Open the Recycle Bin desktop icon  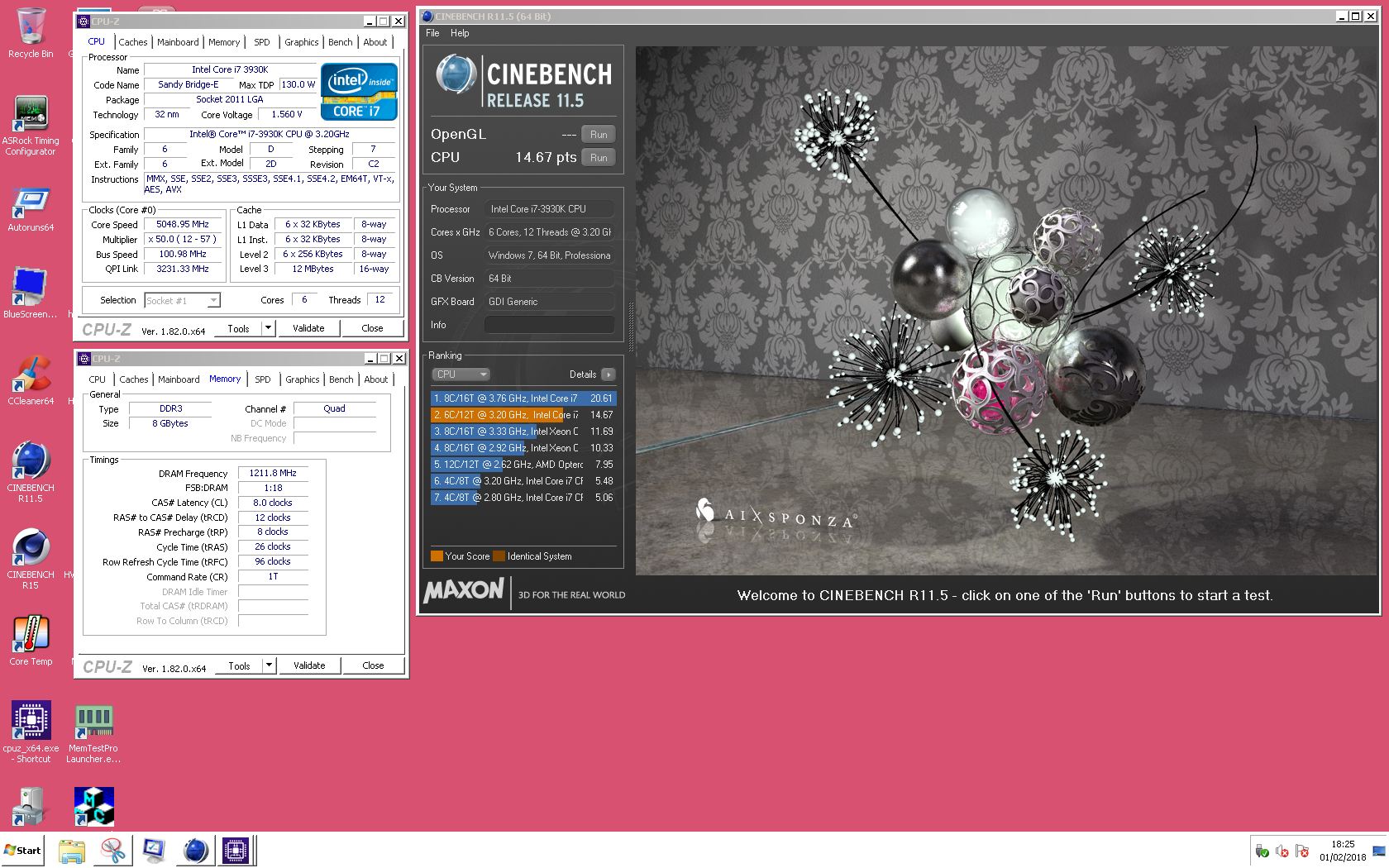tap(31, 33)
